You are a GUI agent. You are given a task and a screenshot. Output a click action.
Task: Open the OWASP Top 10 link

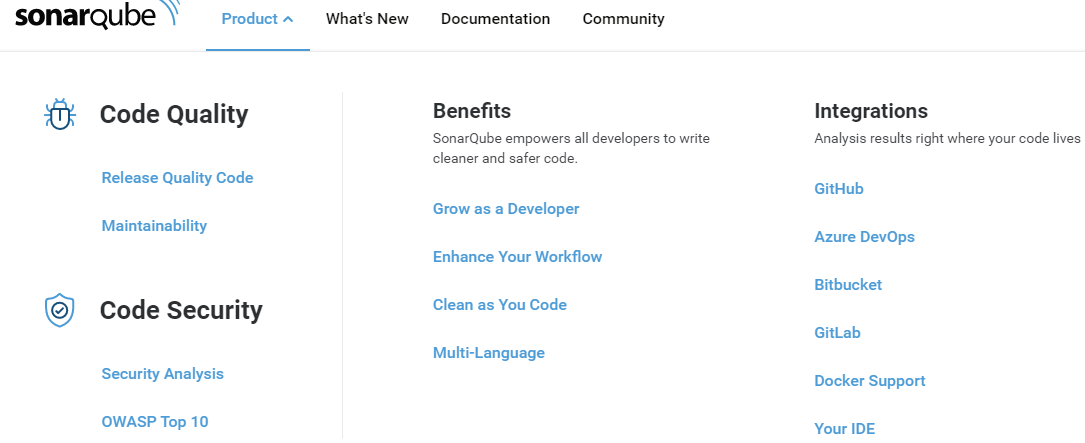[155, 422]
